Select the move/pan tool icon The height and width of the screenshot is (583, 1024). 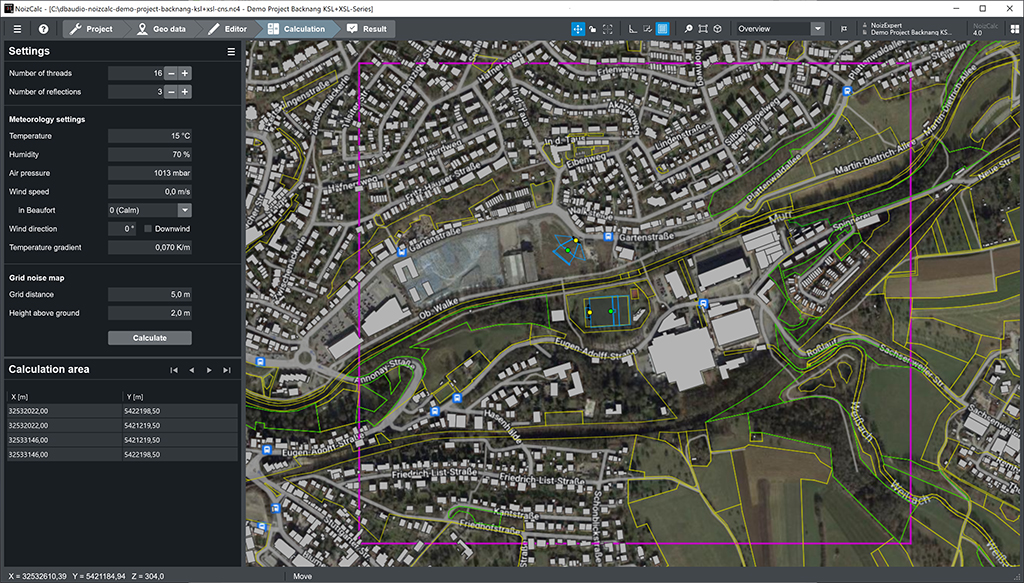(x=578, y=29)
